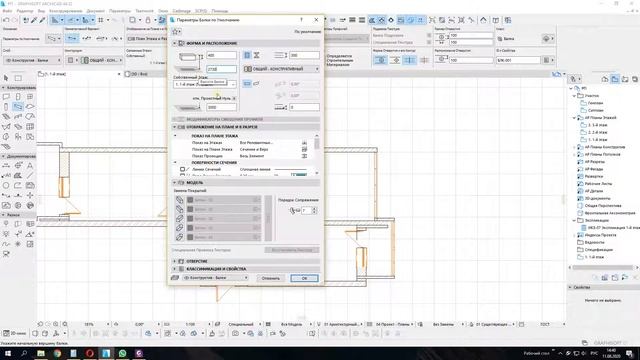Image resolution: width=640 pixels, height=360 pixels.
Task: Open 3. 3-й этаж in Navigator
Action: click(598, 125)
